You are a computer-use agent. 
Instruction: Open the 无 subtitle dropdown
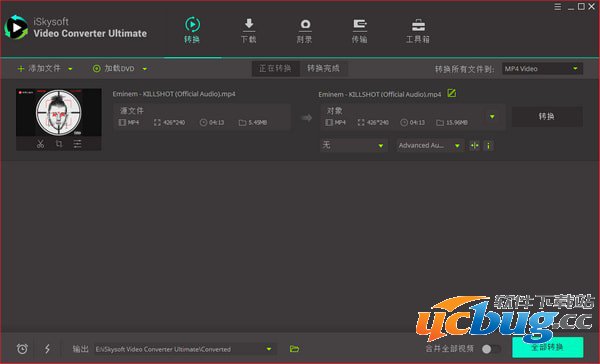[354, 145]
